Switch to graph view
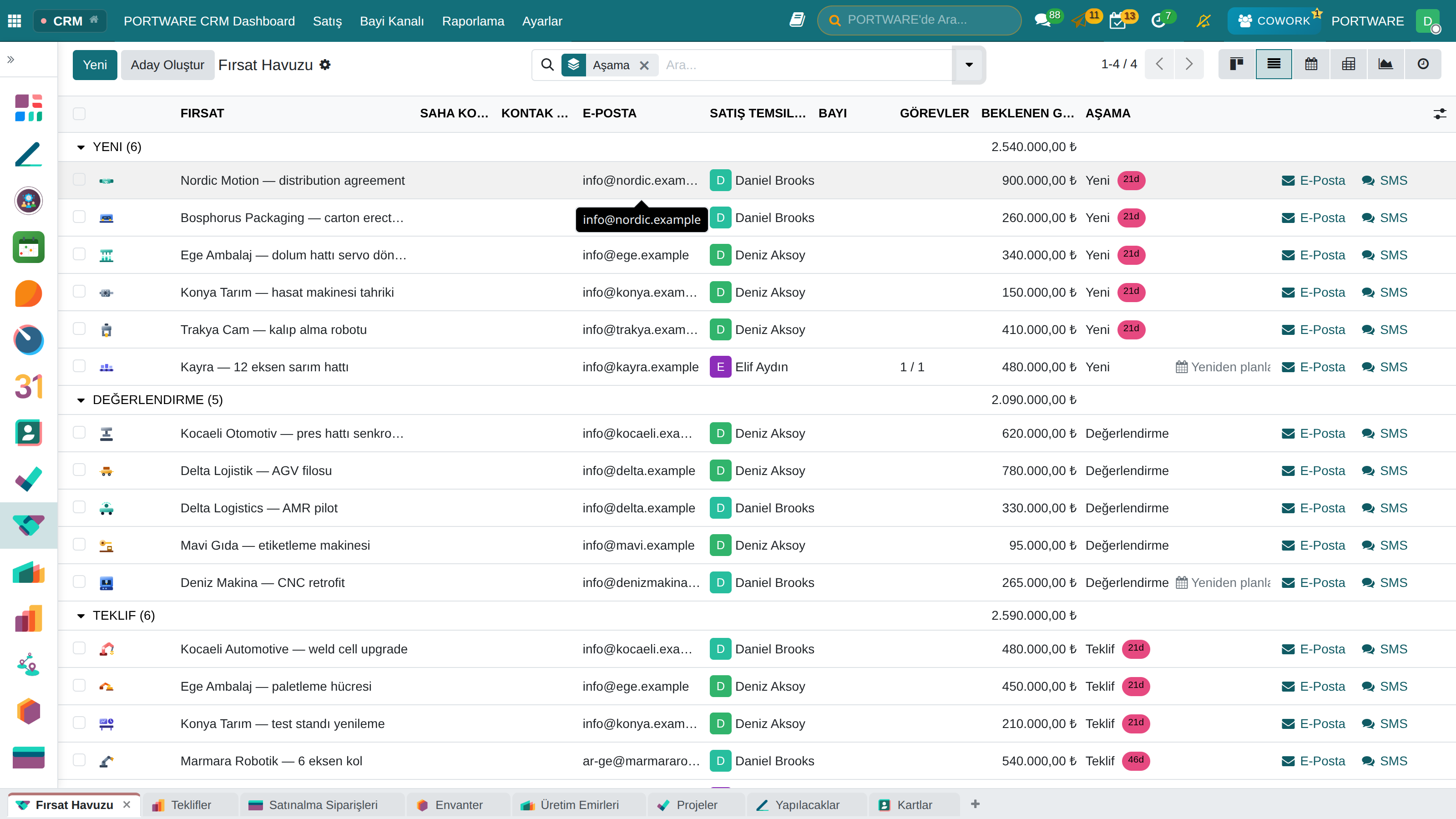1456x819 pixels. (1385, 65)
